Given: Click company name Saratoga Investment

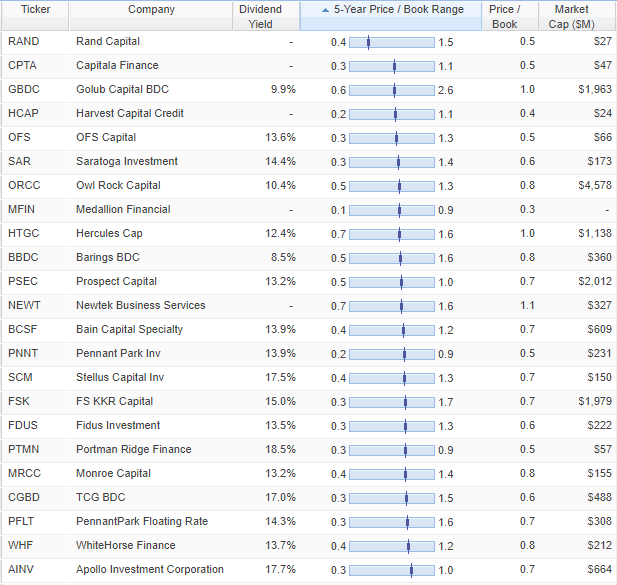Looking at the screenshot, I should click(x=127, y=161).
